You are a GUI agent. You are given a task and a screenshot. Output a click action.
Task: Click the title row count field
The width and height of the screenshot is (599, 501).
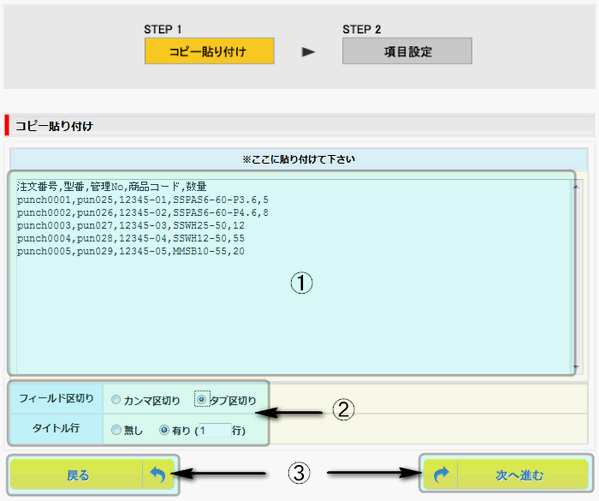[215, 431]
